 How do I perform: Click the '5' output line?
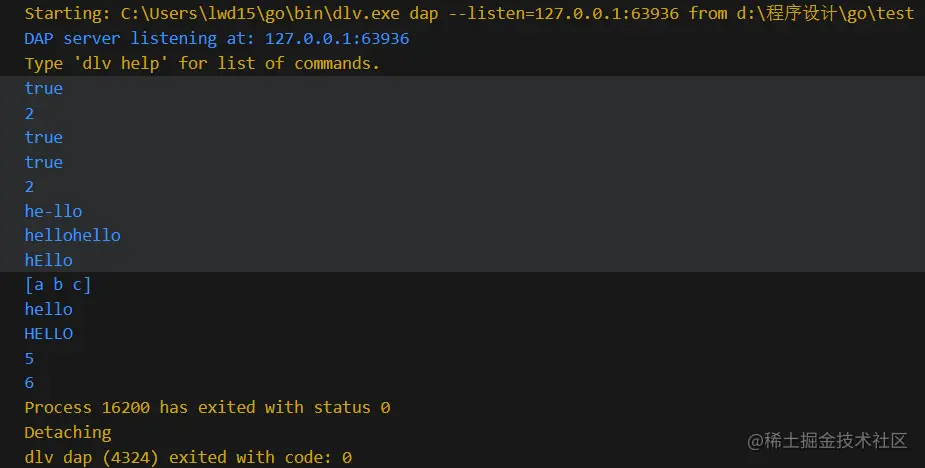click(30, 358)
